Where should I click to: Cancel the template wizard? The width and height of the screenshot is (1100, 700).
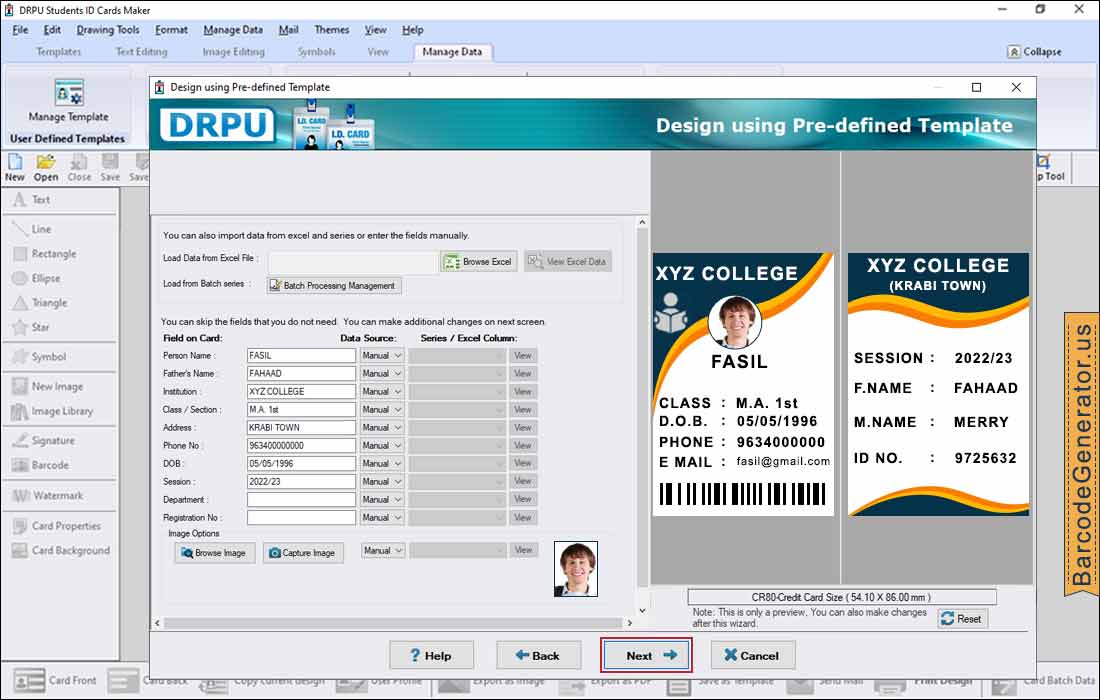(x=753, y=655)
